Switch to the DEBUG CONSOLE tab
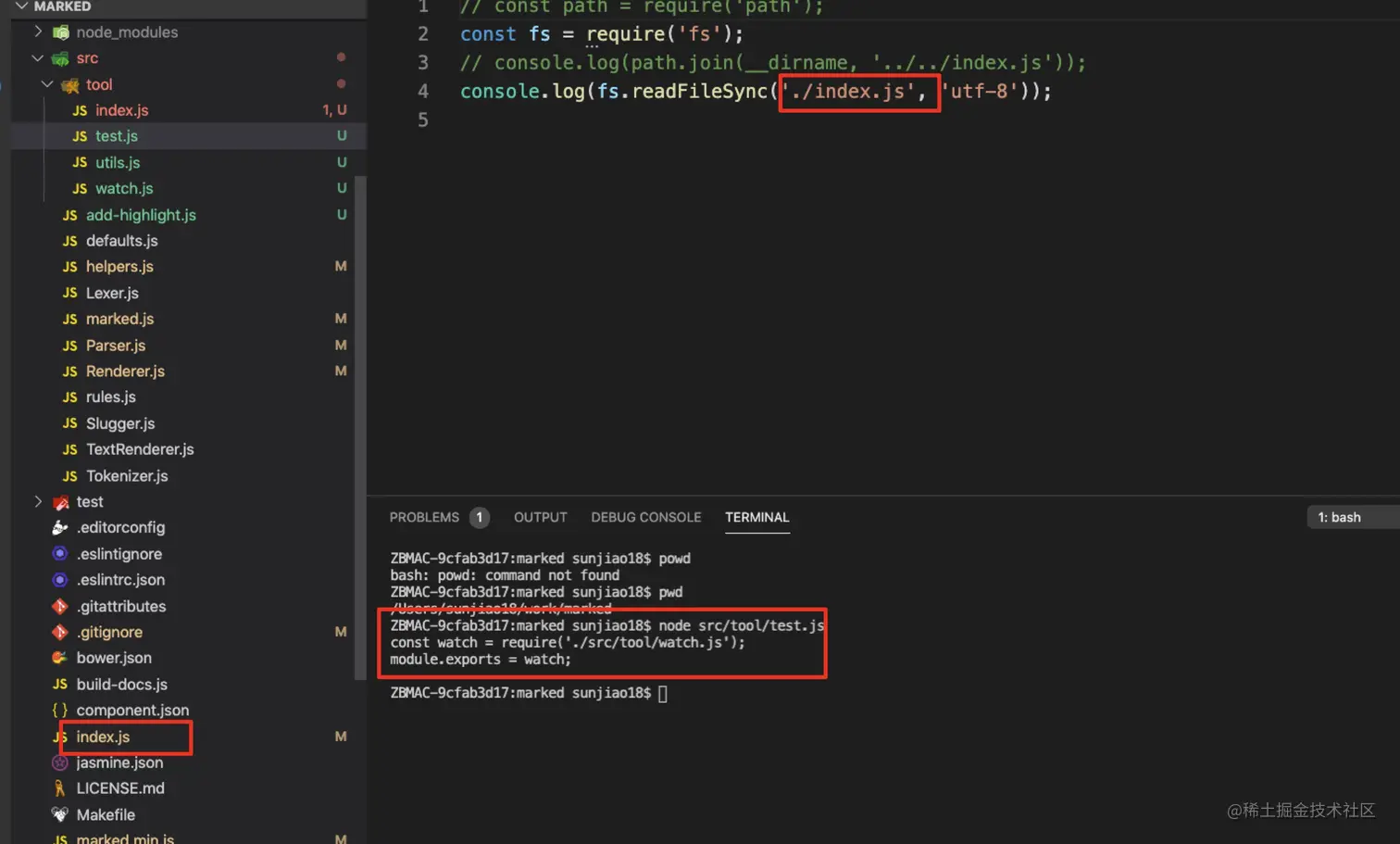The height and width of the screenshot is (844, 1400). (x=646, y=518)
